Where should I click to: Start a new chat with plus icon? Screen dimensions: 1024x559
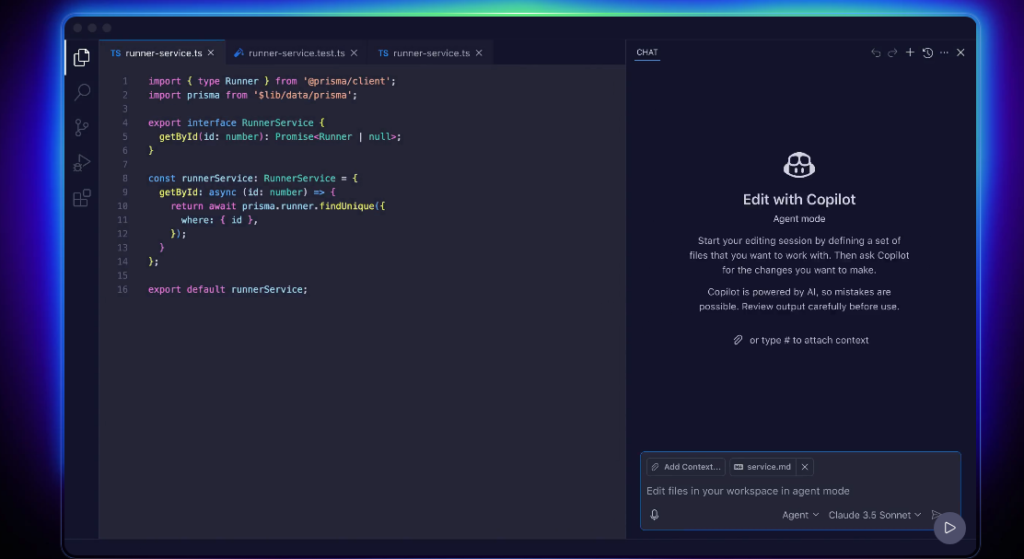click(x=910, y=52)
